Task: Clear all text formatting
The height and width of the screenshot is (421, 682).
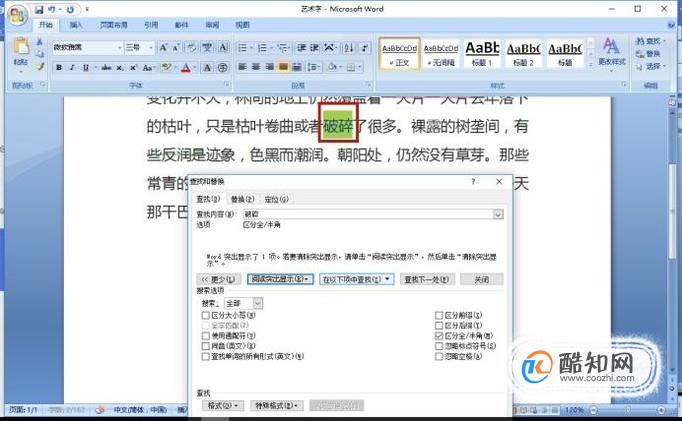Action: click(191, 47)
